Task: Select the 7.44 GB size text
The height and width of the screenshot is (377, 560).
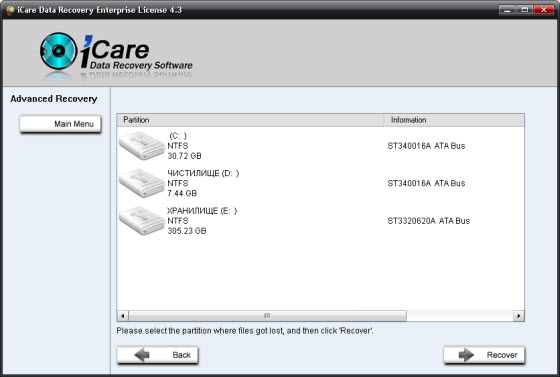Action: [x=182, y=193]
